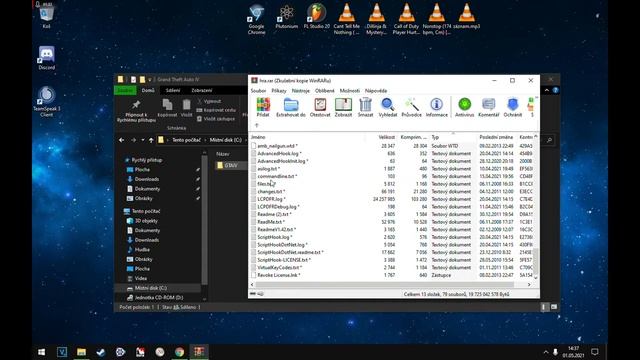Viewport: 640px width, 360px height.
Task: Select Jednotka CD-ROM (D:) in sidebar
Action: [158, 298]
